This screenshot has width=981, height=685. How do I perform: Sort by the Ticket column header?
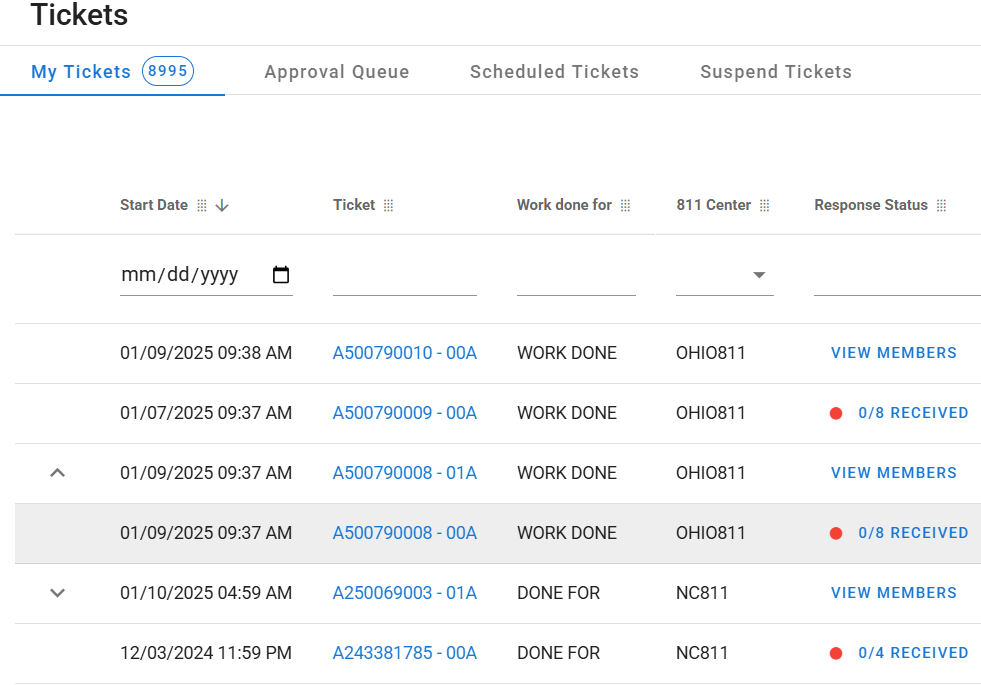pos(354,205)
